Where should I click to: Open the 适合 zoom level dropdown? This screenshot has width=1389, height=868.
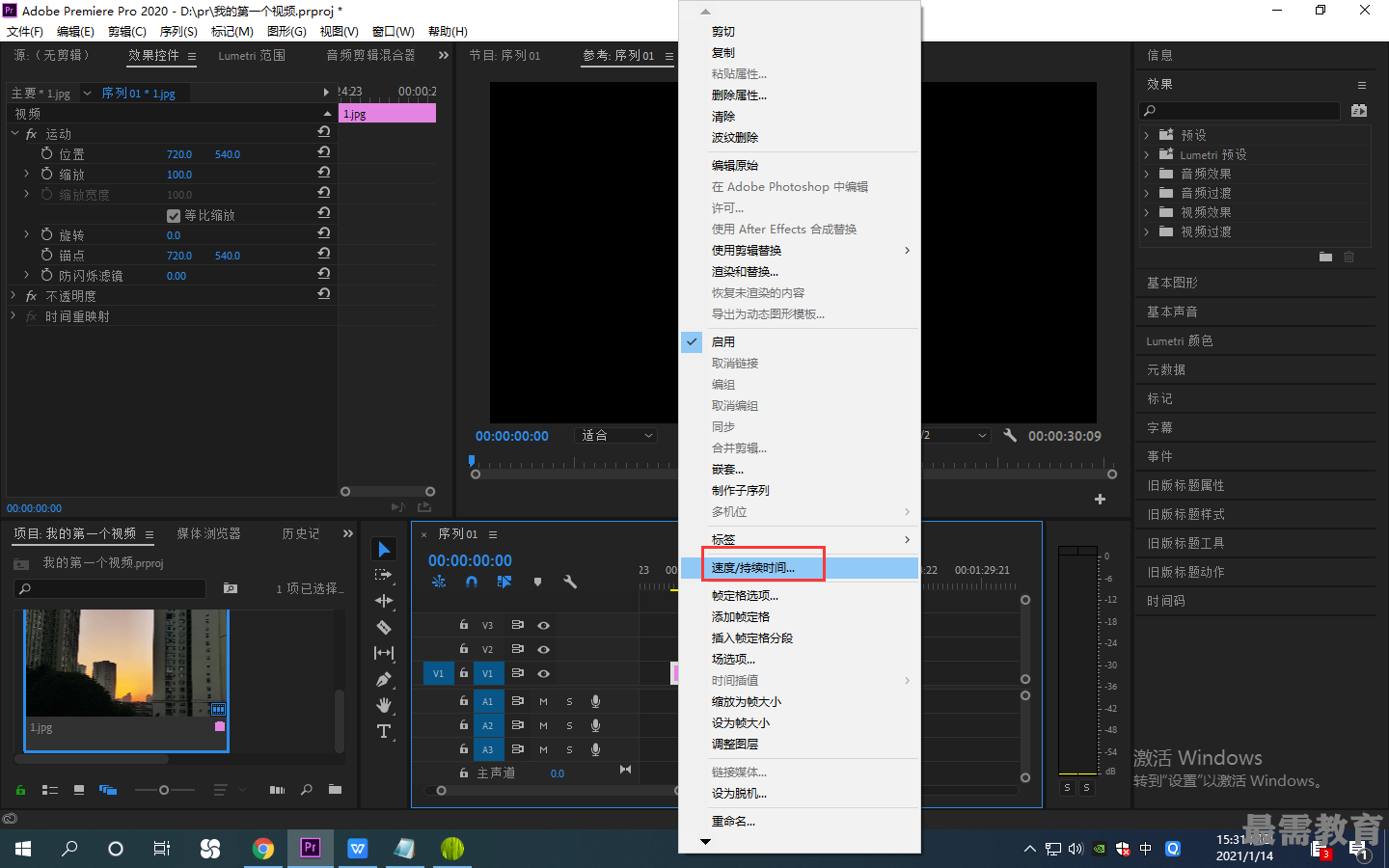coord(615,435)
